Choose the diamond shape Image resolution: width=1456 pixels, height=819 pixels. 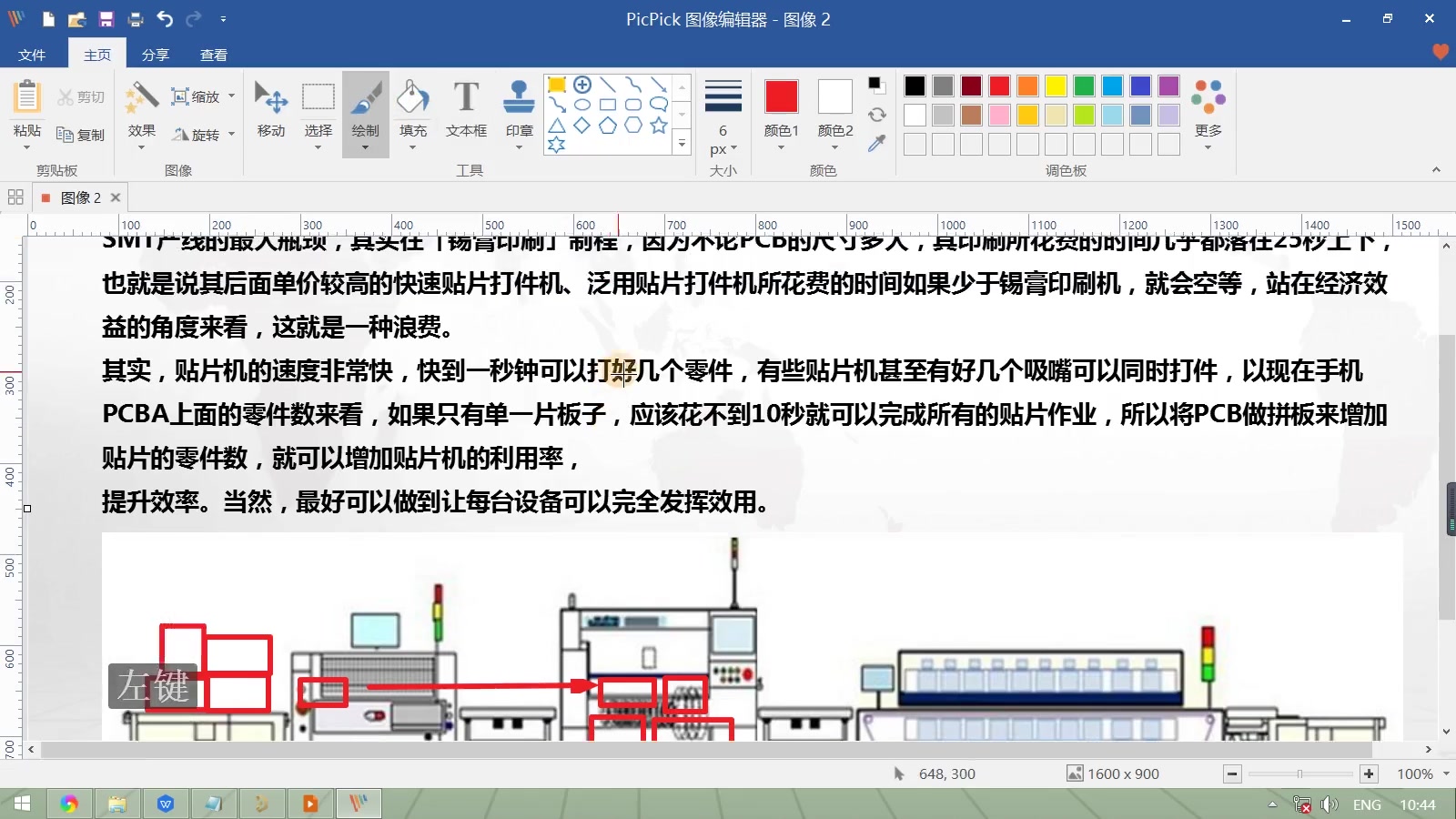coord(582,125)
